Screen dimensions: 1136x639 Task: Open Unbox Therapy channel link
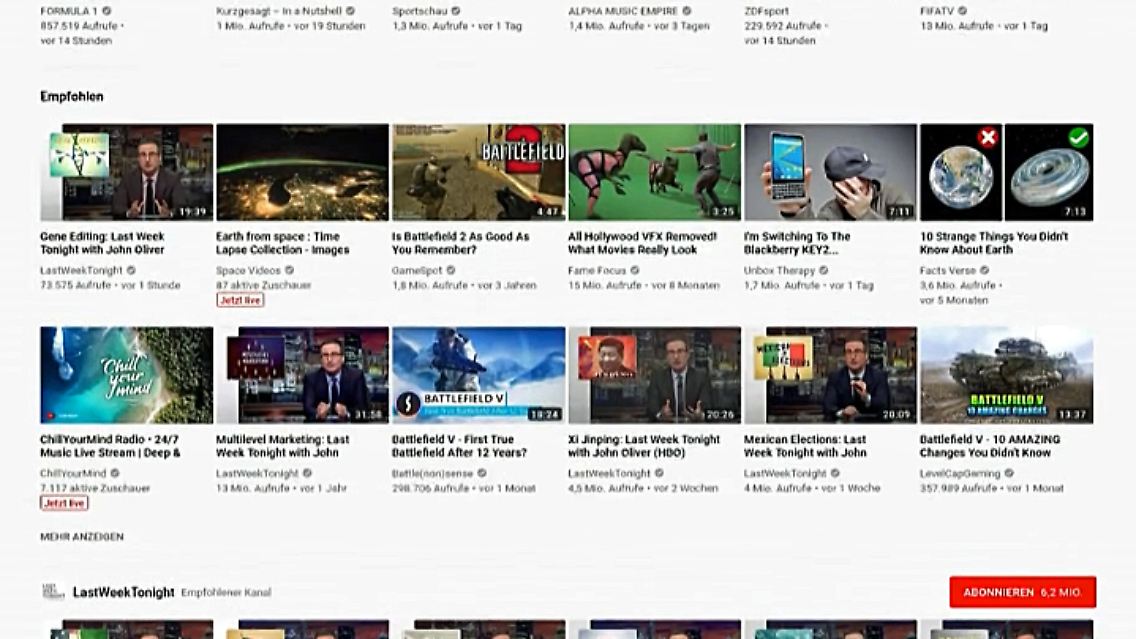[780, 270]
